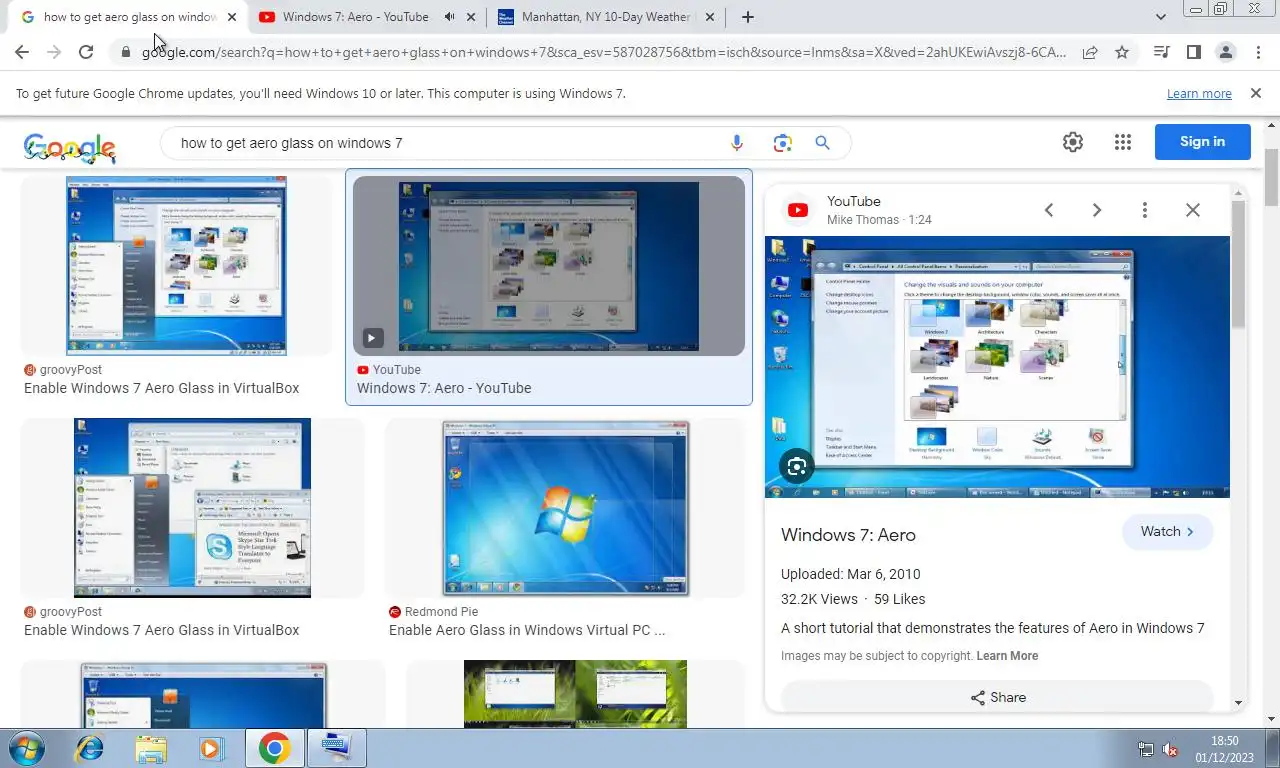Screen dimensions: 1280x768
Task: Click the Sign in button
Action: coord(1202,142)
